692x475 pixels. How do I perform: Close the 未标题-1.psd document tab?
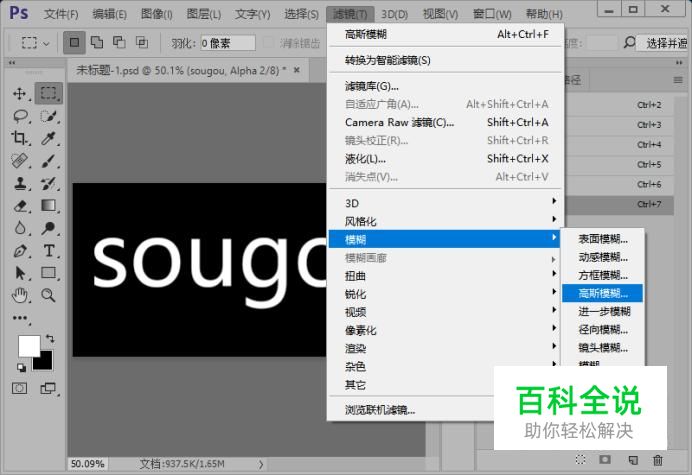[297, 70]
